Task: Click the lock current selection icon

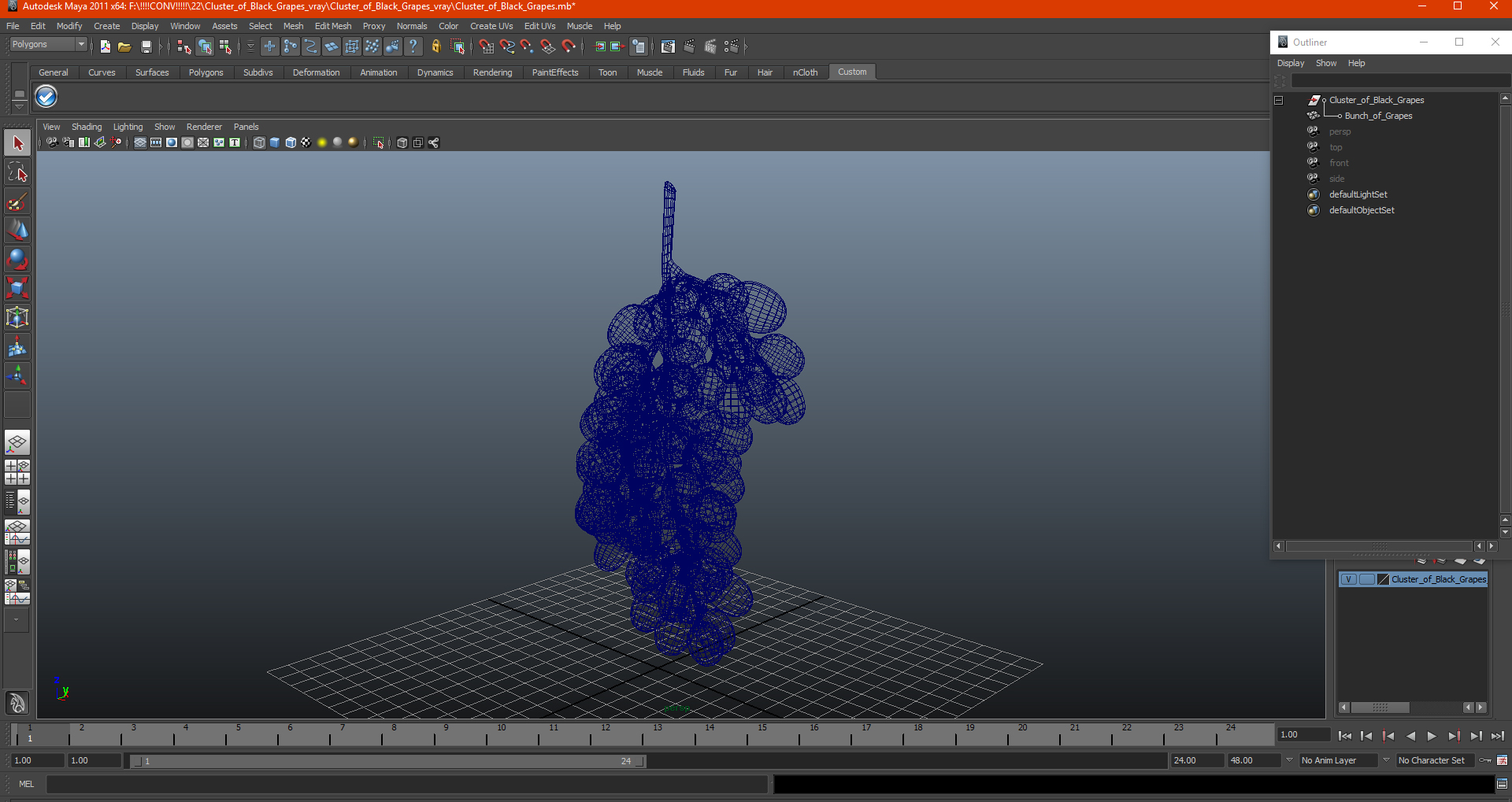Action: point(436,47)
